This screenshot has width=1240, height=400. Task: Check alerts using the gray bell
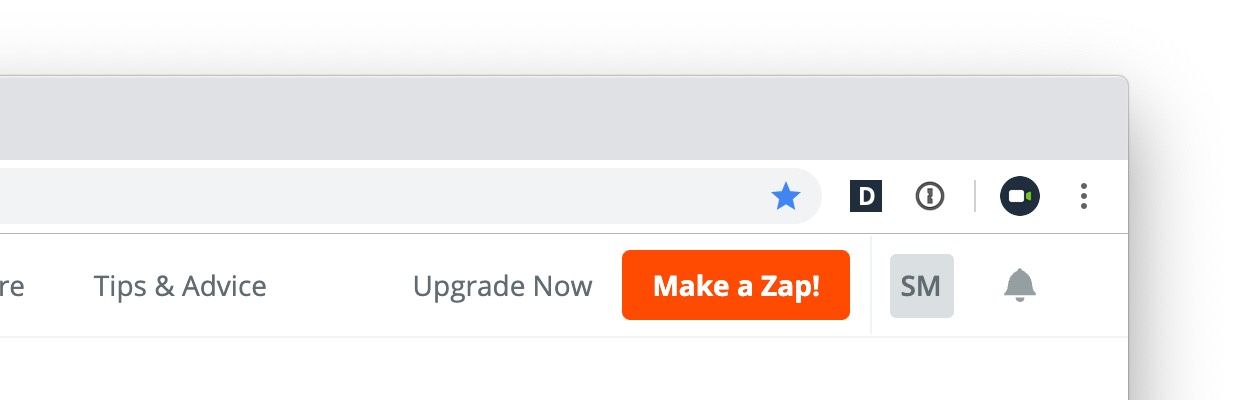(x=1020, y=286)
